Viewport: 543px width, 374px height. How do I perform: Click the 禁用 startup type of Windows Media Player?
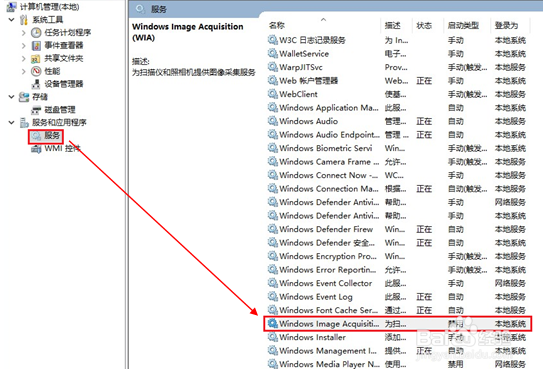pyautogui.click(x=456, y=364)
